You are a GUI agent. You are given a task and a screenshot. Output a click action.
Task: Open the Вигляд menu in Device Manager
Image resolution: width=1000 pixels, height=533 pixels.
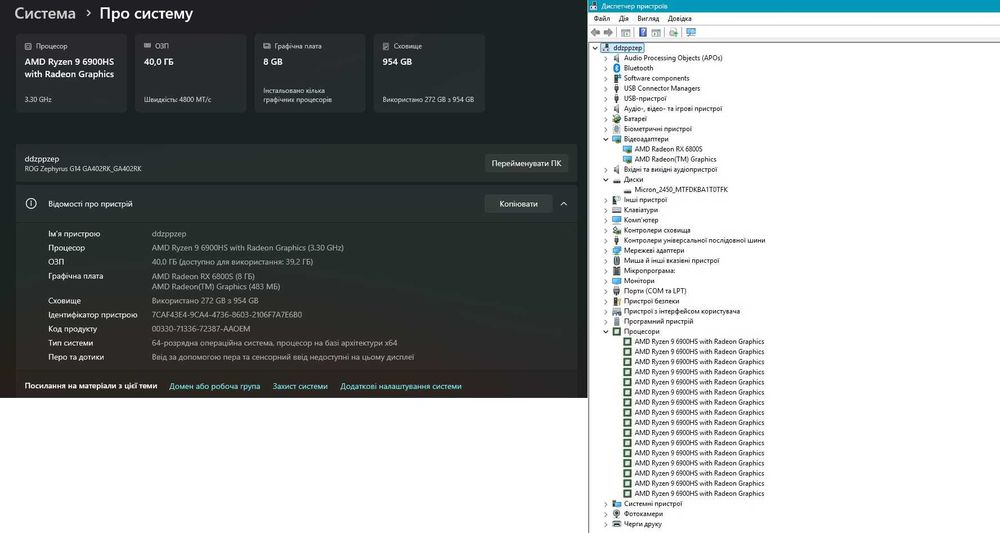(648, 18)
